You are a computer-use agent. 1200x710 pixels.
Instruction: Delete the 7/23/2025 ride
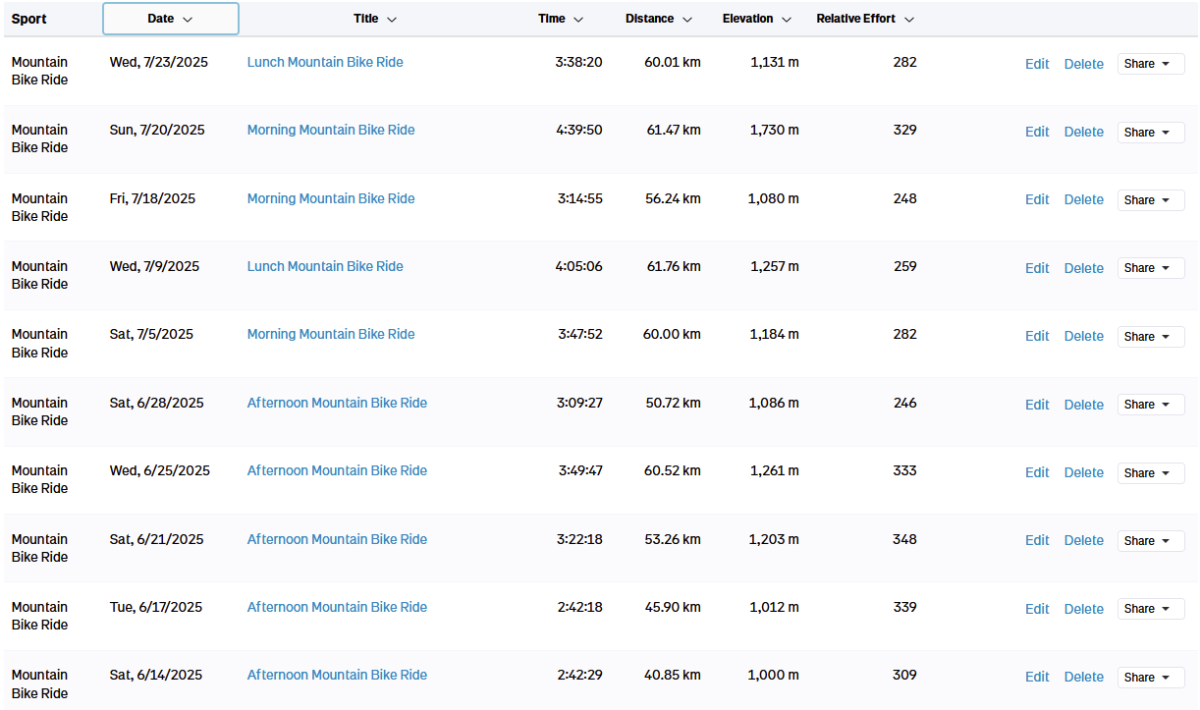click(x=1084, y=64)
